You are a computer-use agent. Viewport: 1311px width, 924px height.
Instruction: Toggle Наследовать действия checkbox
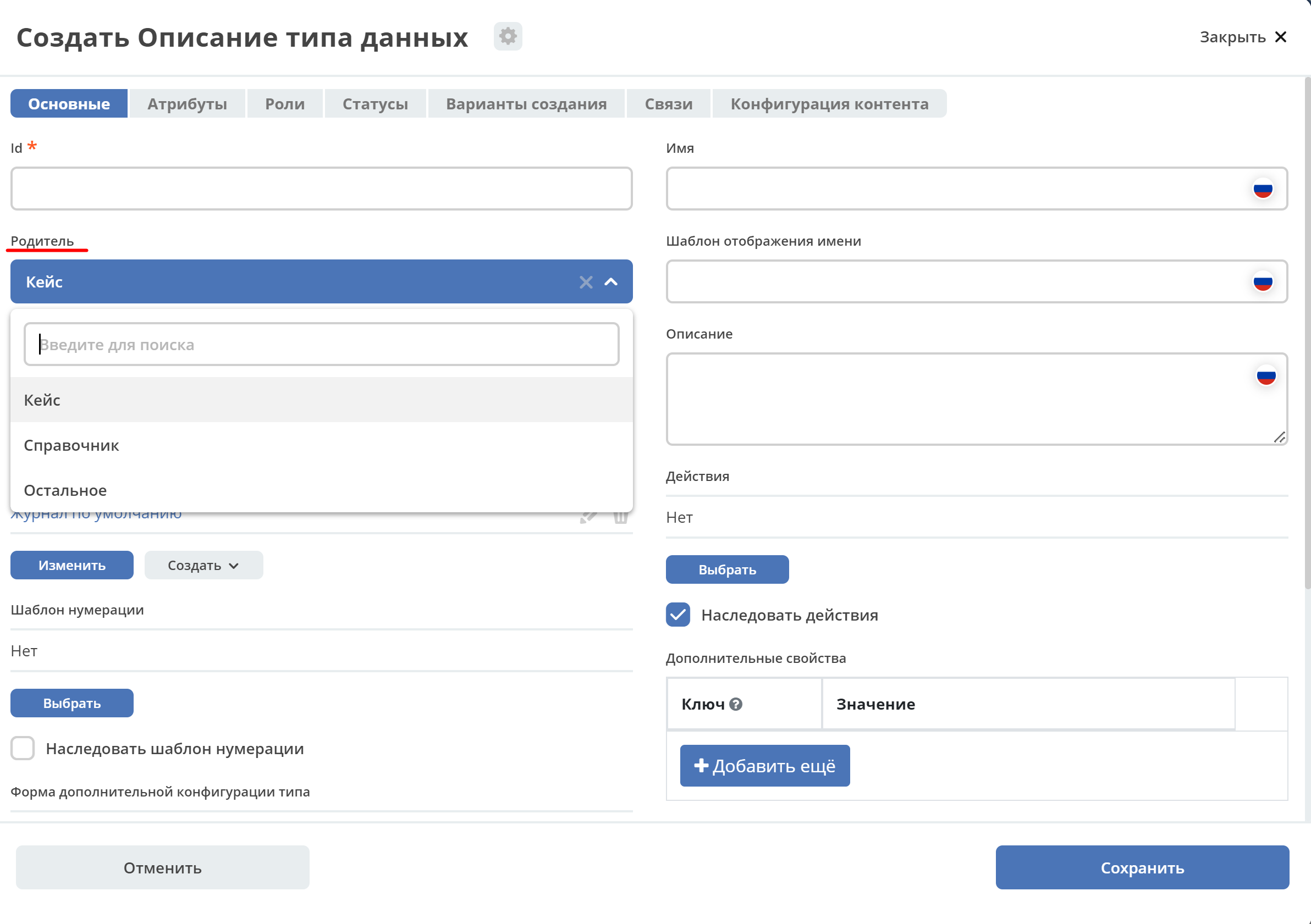[677, 615]
